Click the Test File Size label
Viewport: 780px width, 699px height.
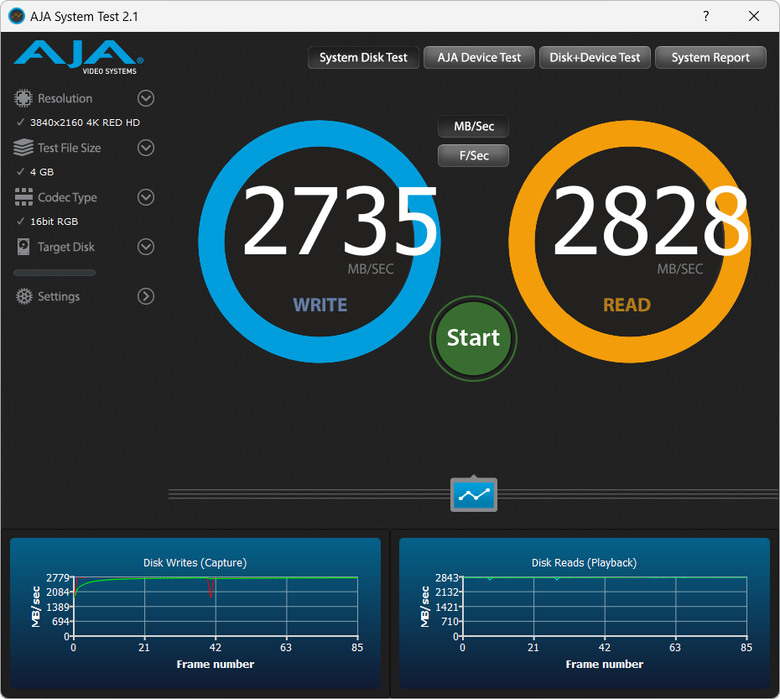[x=69, y=148]
